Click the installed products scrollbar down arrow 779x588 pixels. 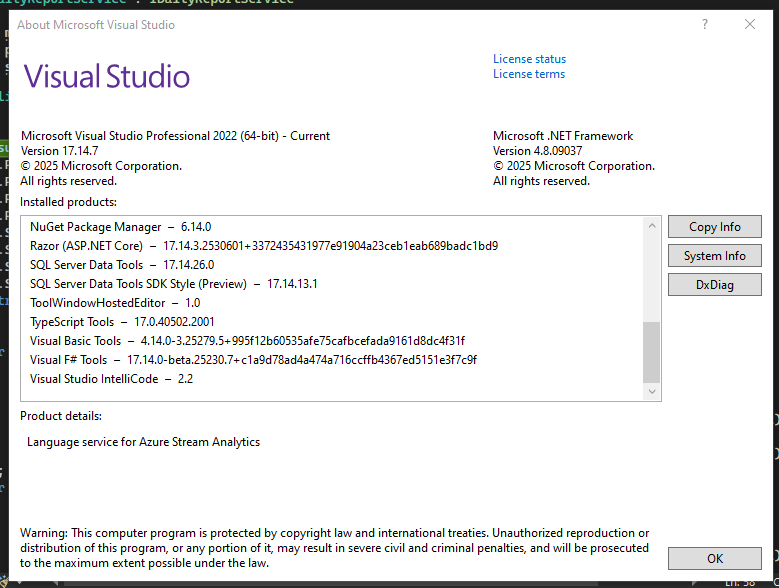(x=651, y=392)
